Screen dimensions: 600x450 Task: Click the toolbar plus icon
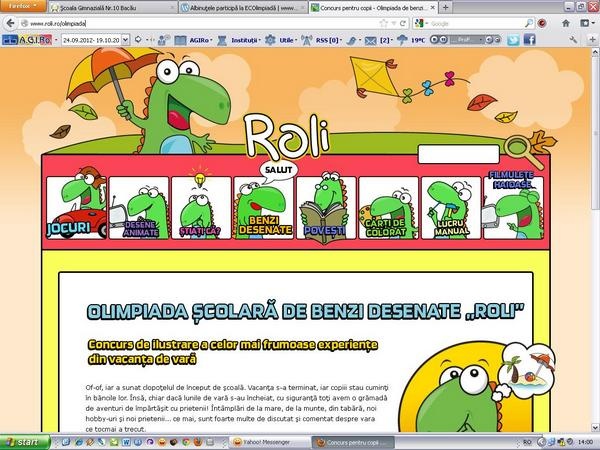(592, 40)
